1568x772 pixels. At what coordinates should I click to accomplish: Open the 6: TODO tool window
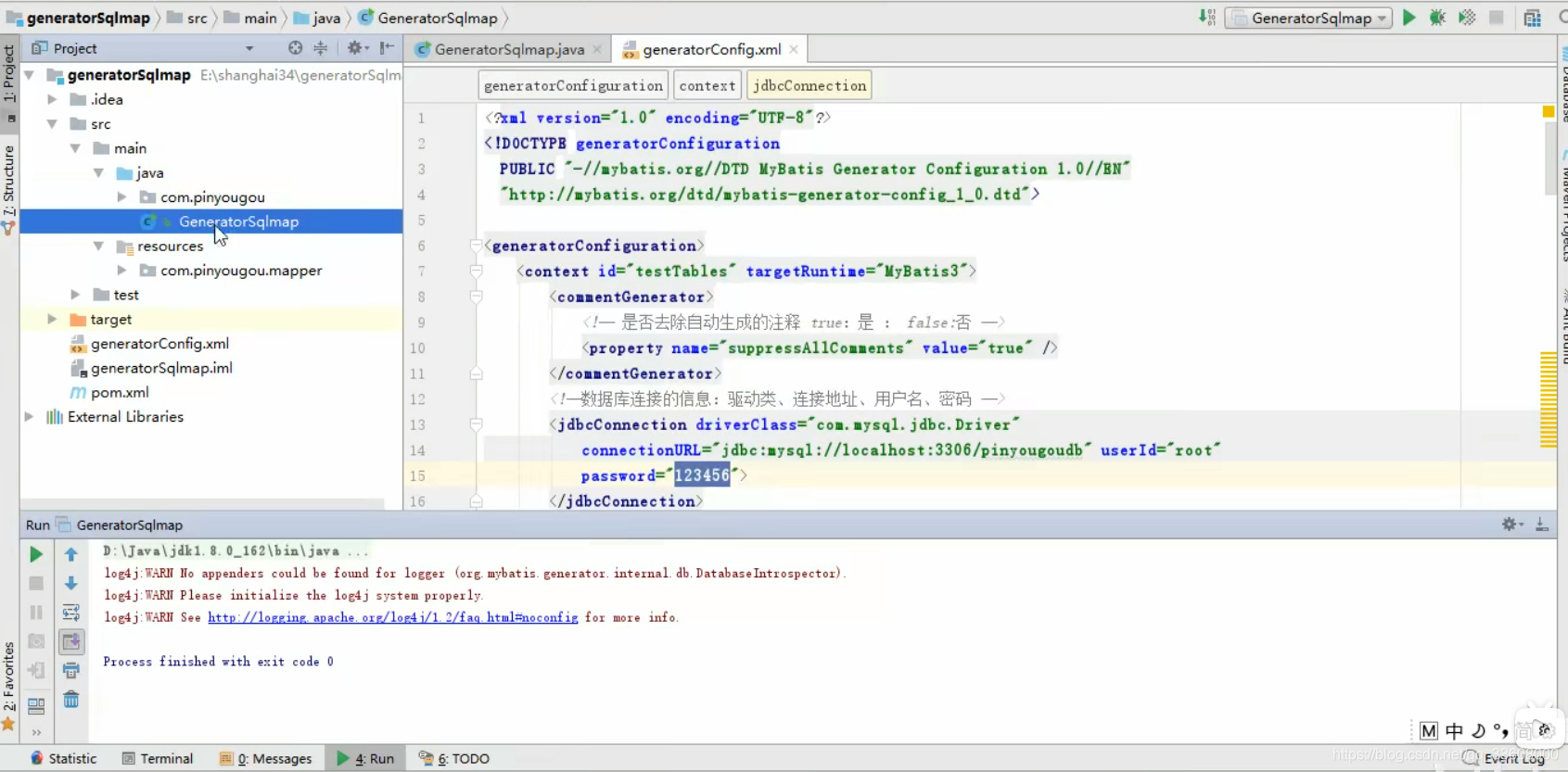454,758
